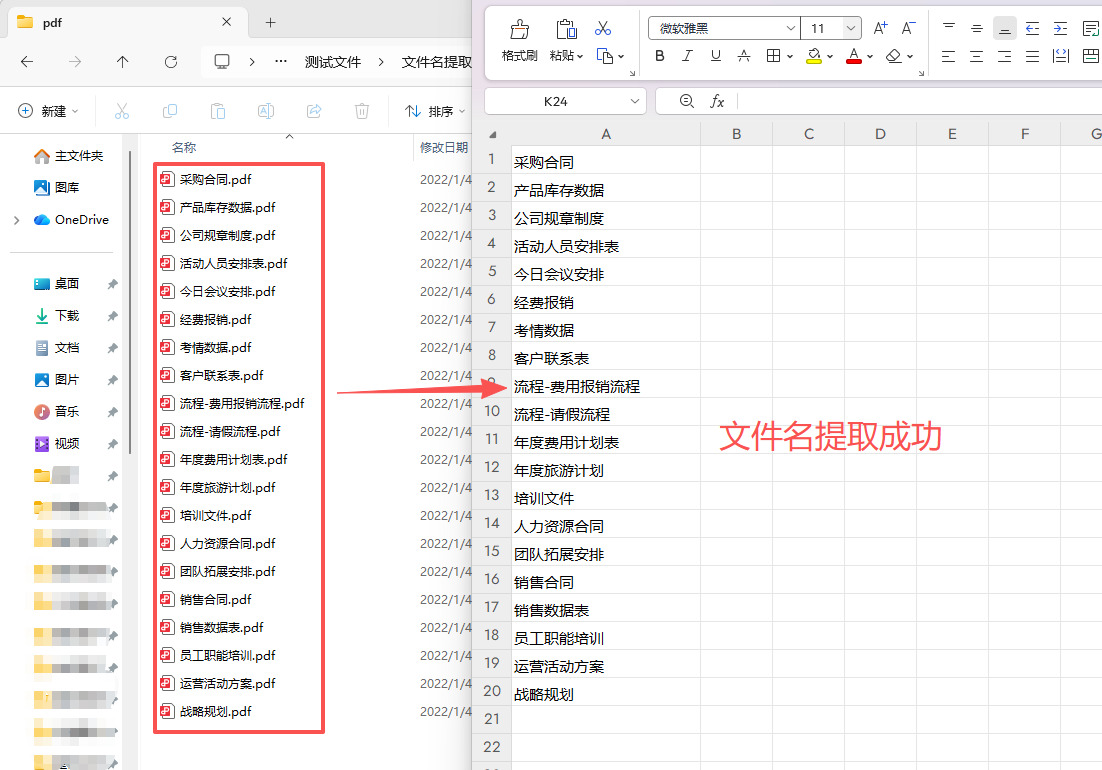The image size is (1102, 770).
Task: Toggle align left for cells
Action: pos(949,56)
